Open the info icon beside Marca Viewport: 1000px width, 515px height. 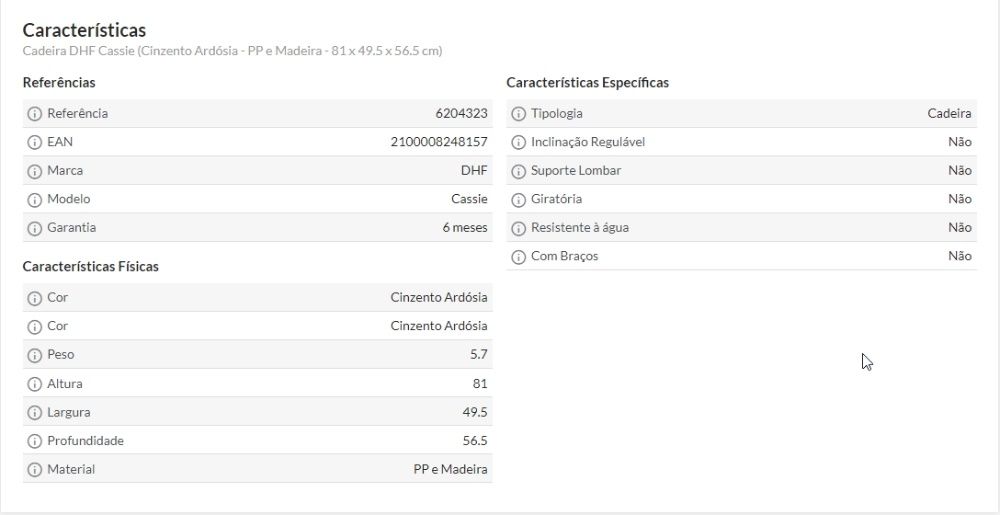35,171
